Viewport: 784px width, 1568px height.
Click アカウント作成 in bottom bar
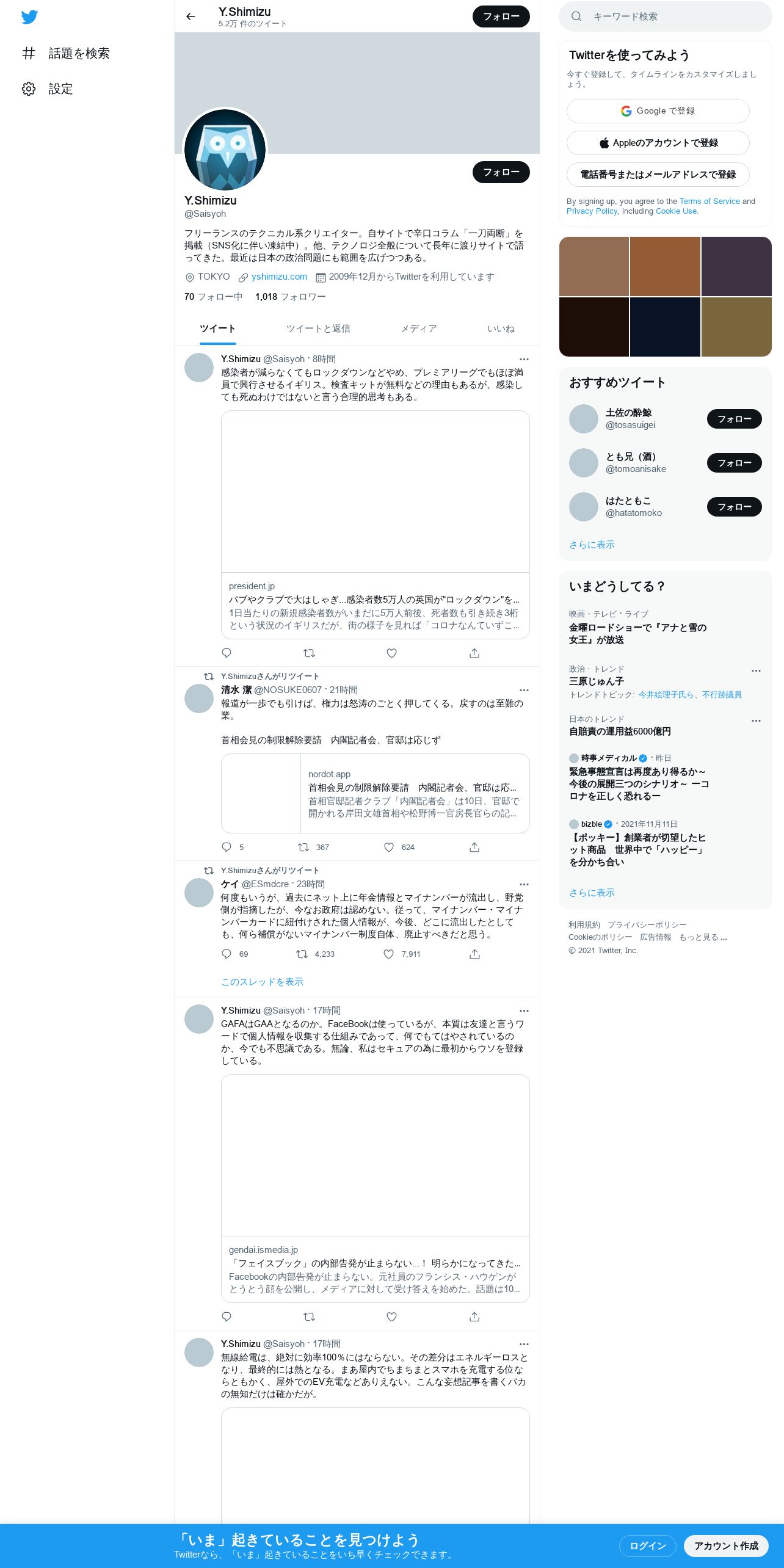[x=726, y=1545]
